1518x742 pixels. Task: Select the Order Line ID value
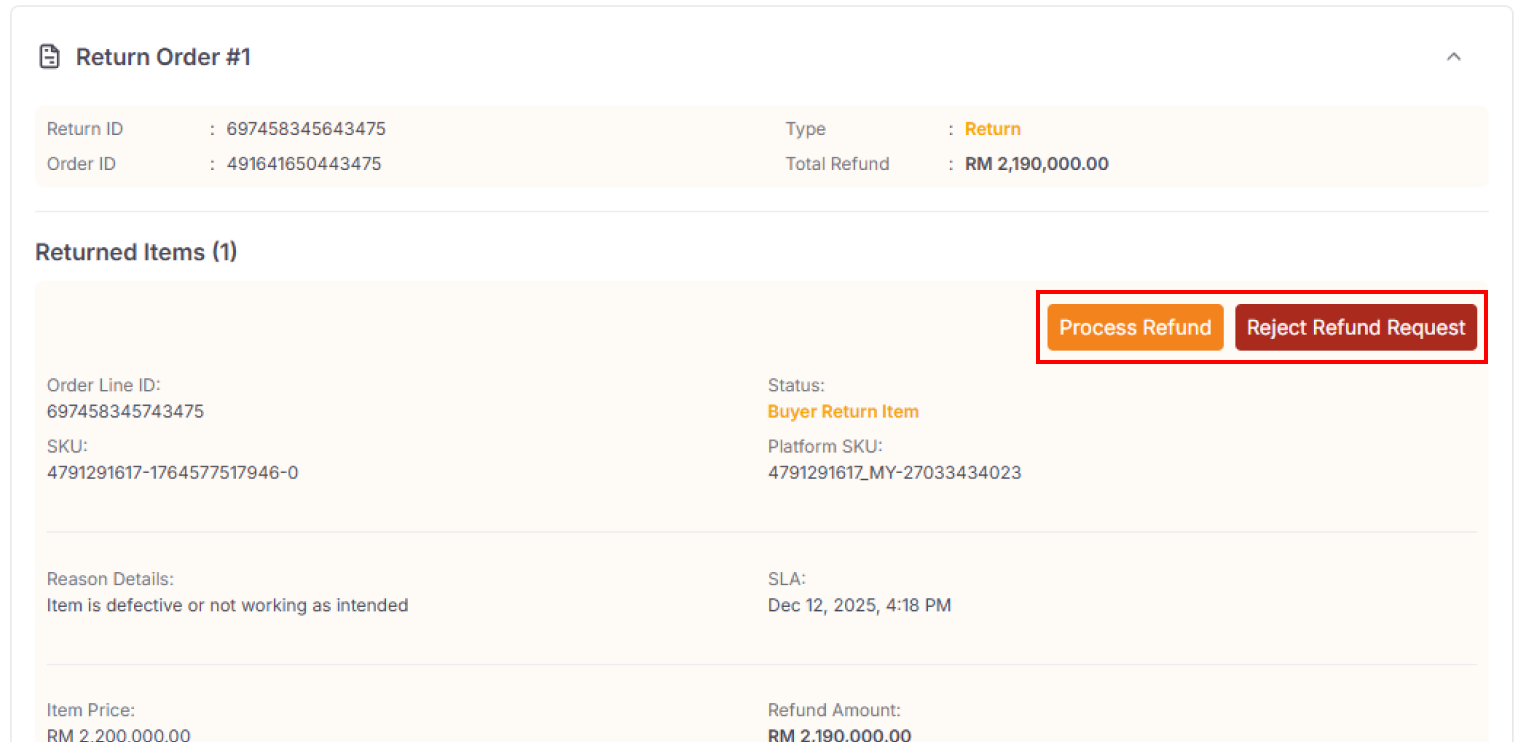(126, 410)
